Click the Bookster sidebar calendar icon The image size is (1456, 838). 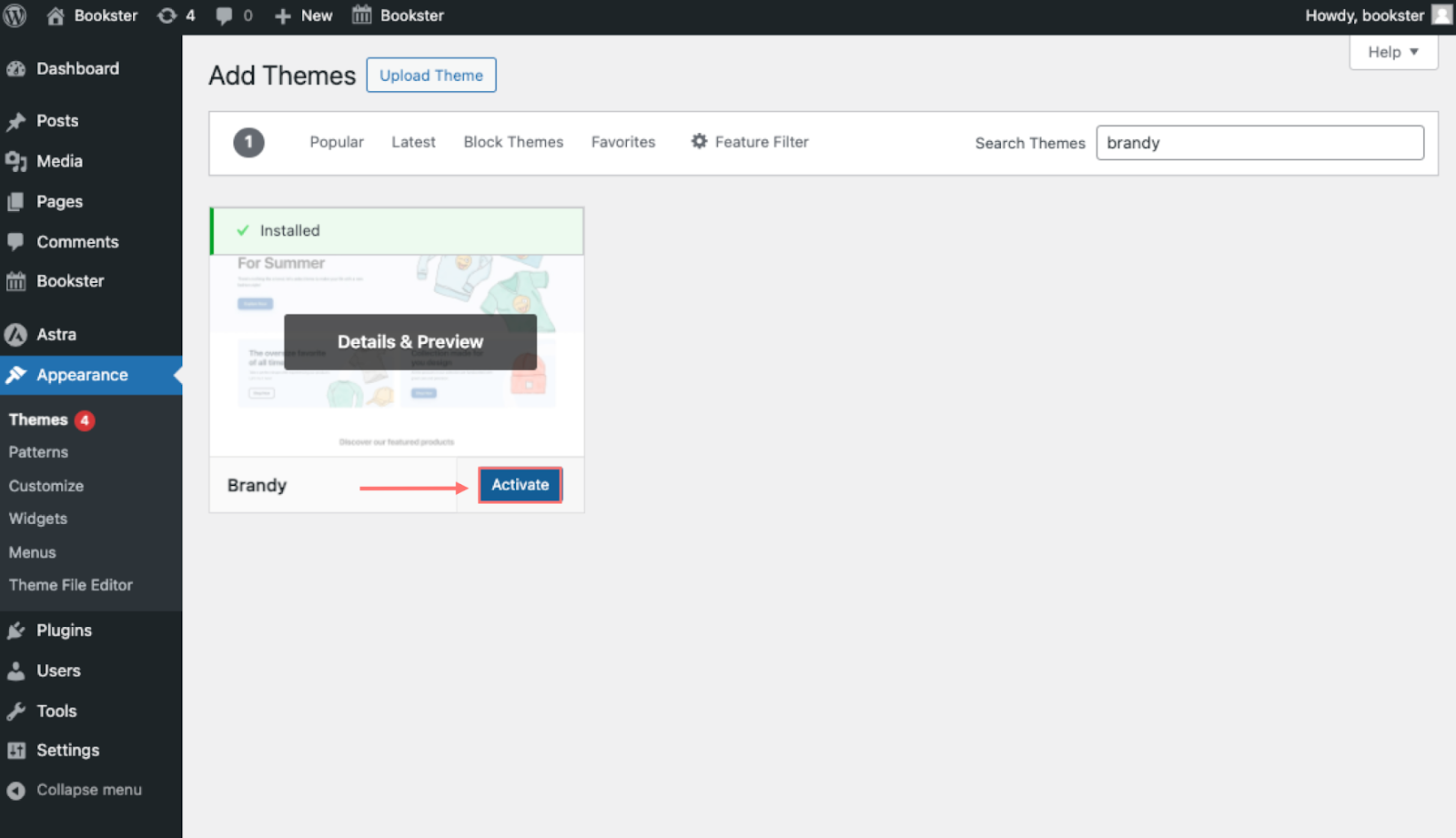tap(15, 281)
